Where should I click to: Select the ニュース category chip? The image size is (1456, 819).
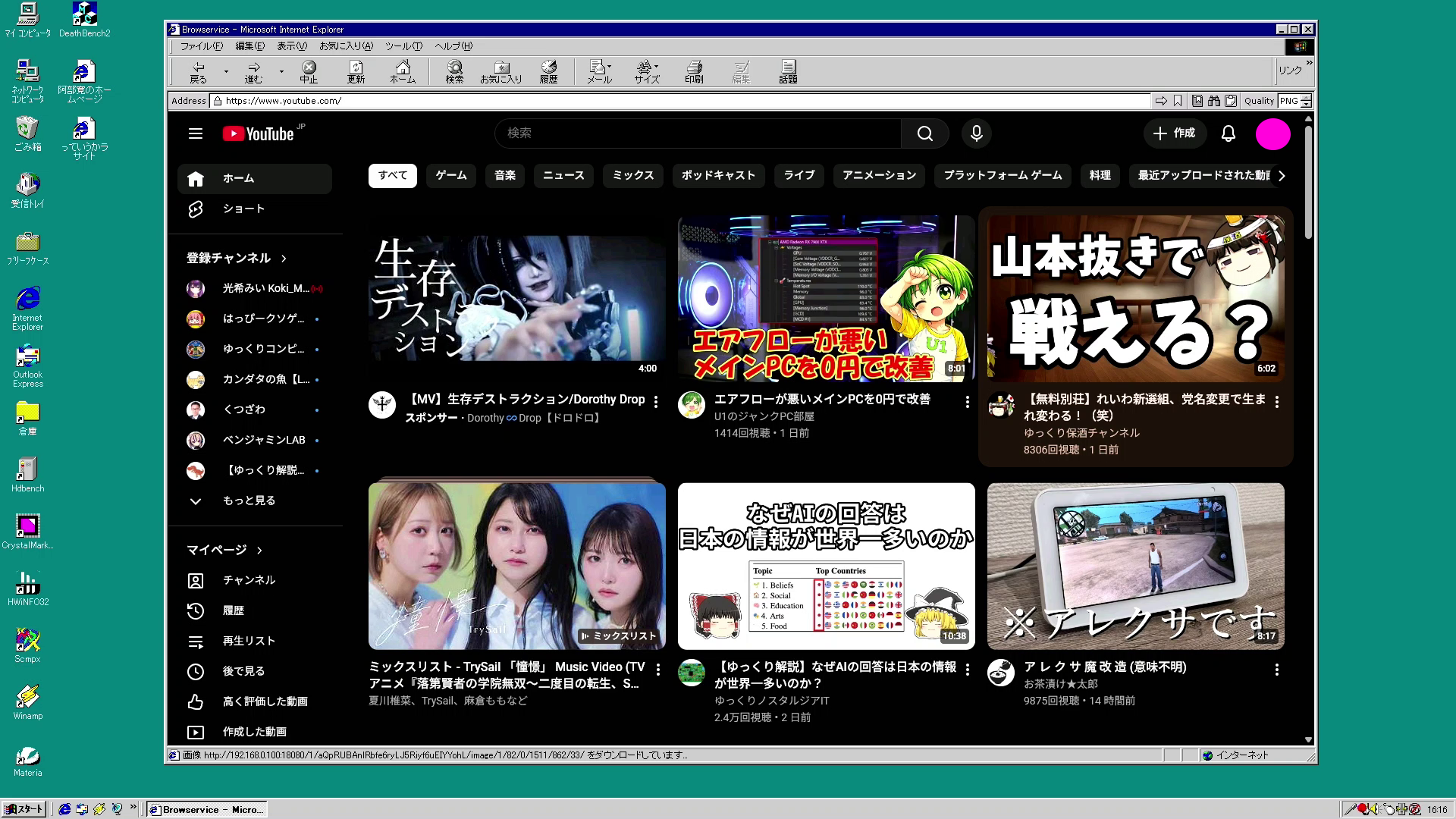(563, 176)
